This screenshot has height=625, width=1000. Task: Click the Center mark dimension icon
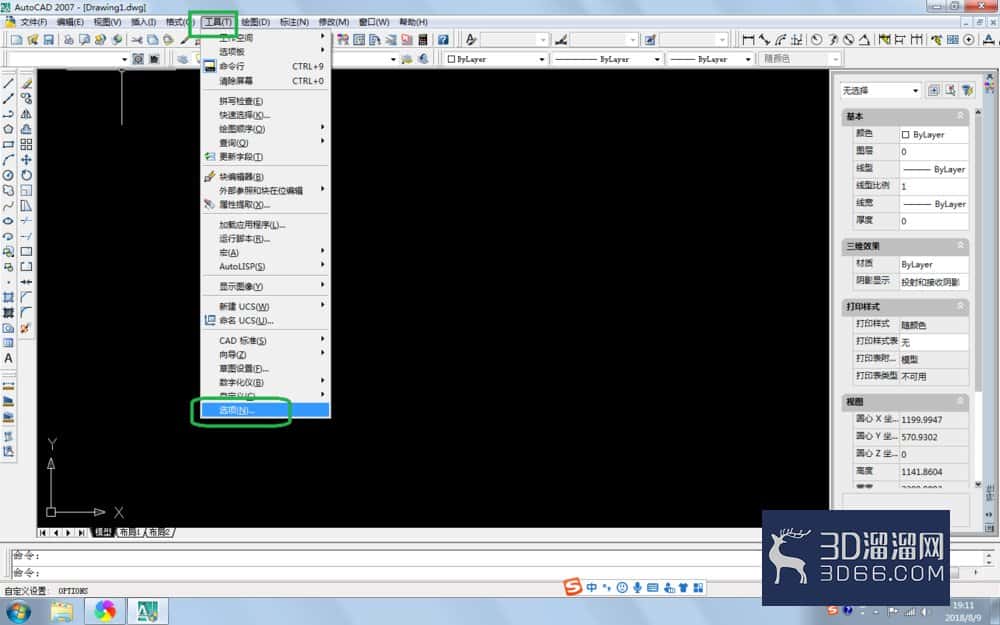(969, 40)
